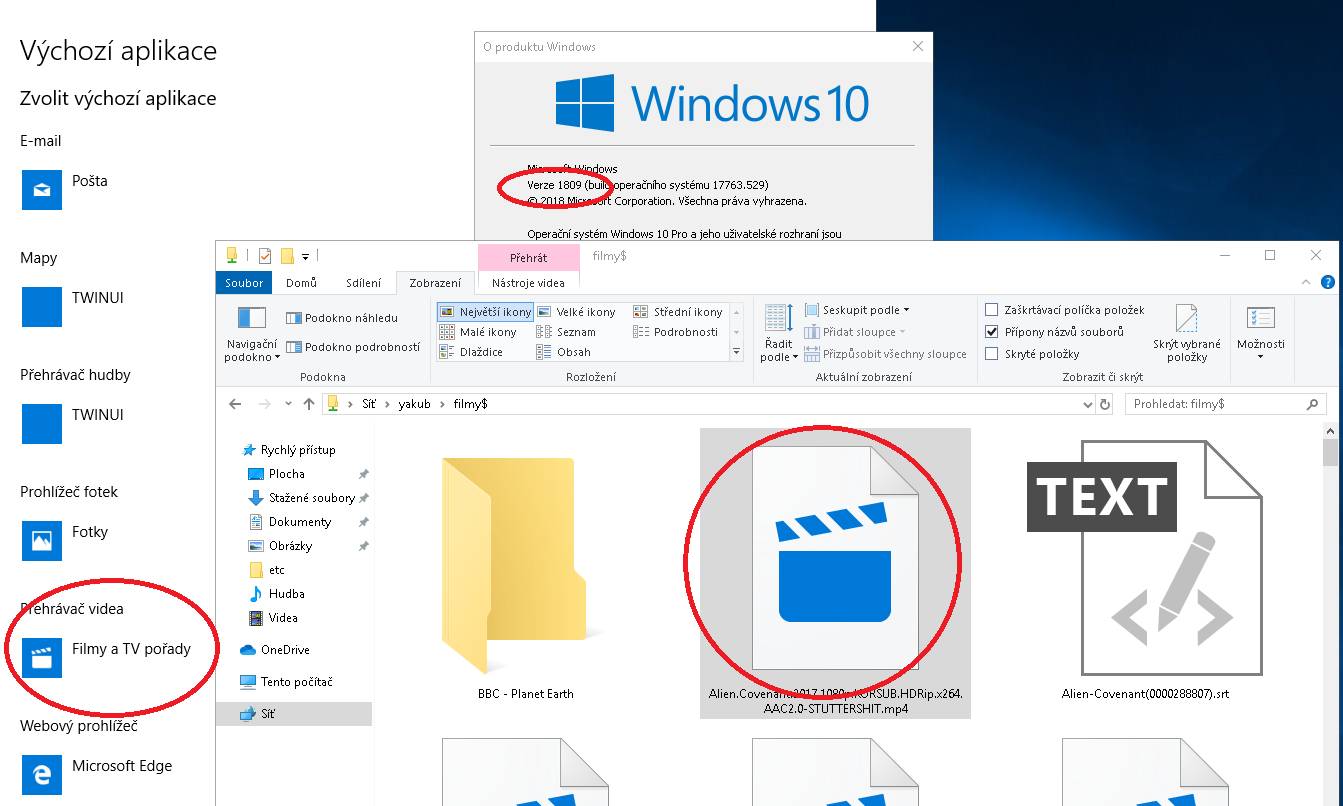The image size is (1343, 806).
Task: Open OneDrive in the navigation pane
Action: pos(275,650)
